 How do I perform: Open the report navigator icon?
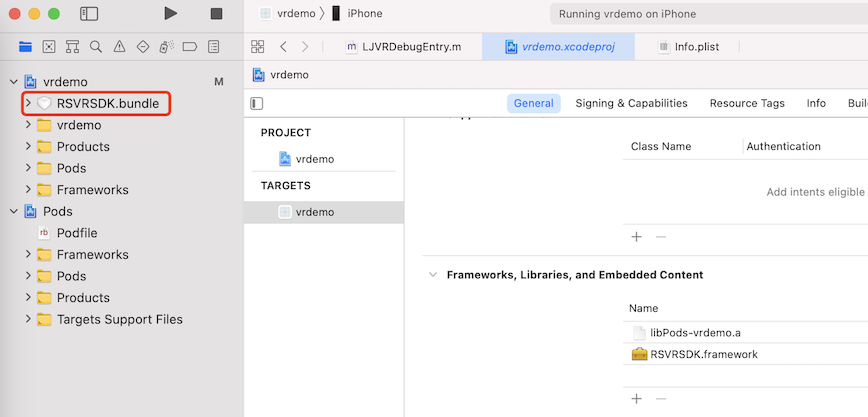coord(214,47)
